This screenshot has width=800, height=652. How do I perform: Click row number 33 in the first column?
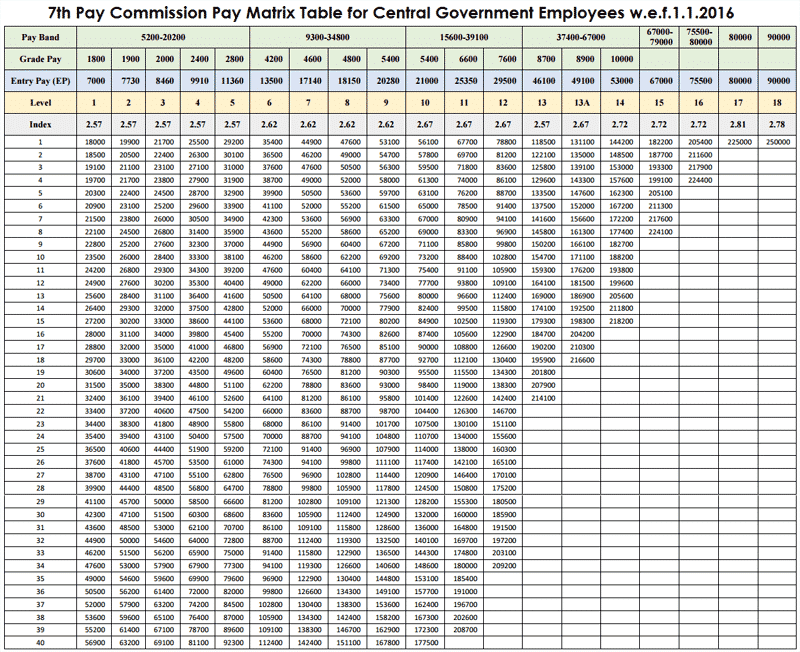pos(40,553)
